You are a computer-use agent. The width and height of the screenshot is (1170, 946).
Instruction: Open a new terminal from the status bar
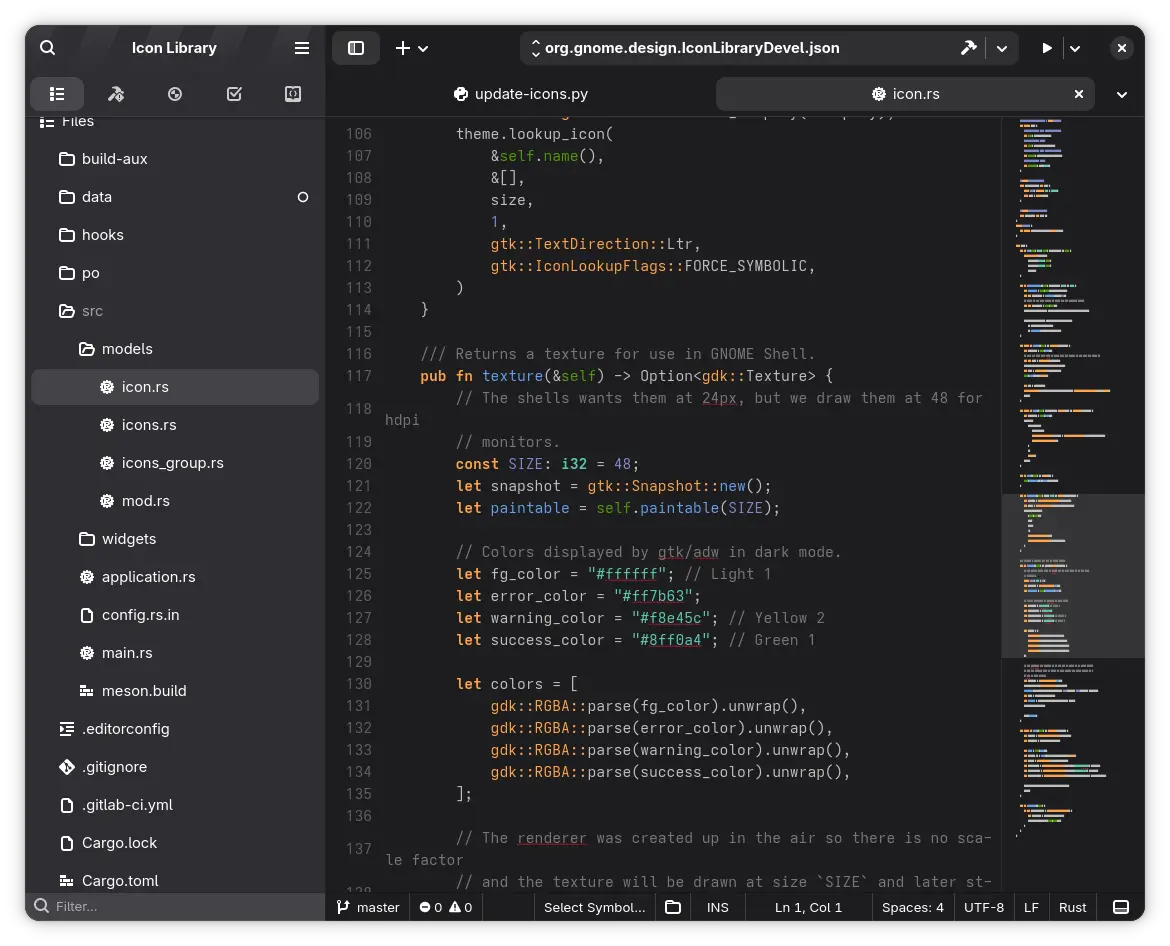coord(1121,907)
